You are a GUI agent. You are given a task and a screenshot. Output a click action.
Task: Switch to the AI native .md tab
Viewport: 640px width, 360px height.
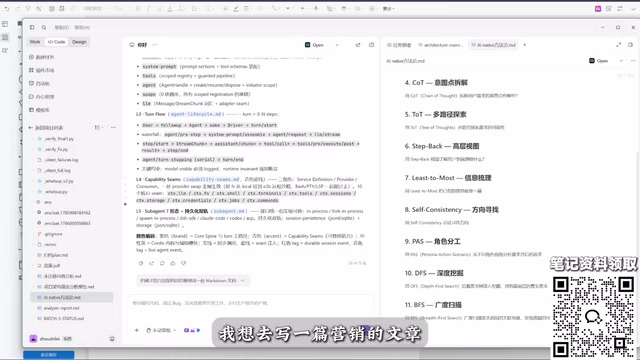493,45
